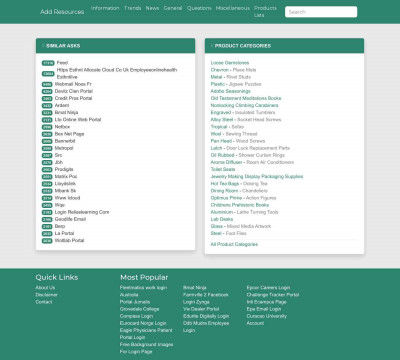Open the Hot Tea Bags Oolong Tea category

click(239, 184)
